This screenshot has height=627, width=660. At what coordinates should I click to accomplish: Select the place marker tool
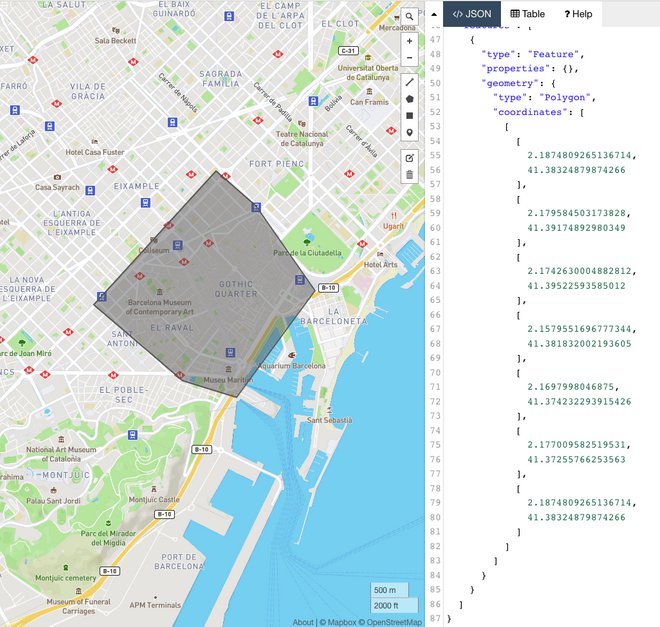click(x=409, y=132)
